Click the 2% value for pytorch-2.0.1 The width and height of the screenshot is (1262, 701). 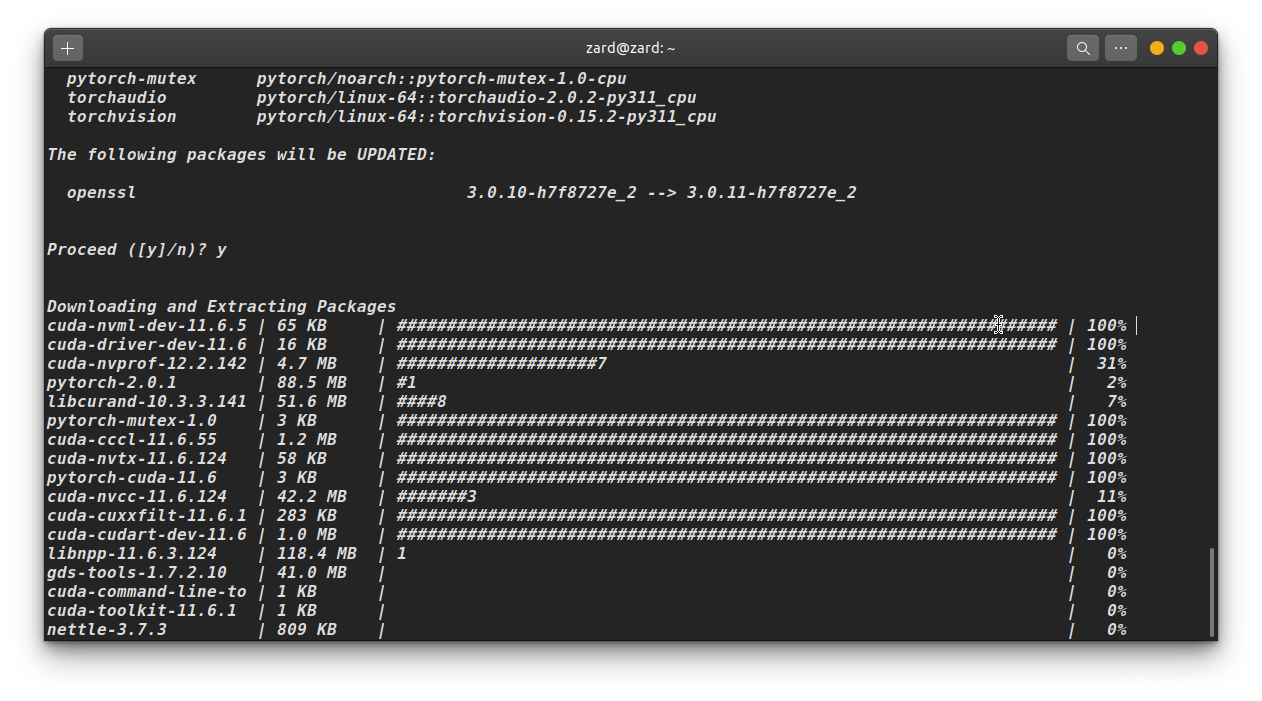[1116, 383]
